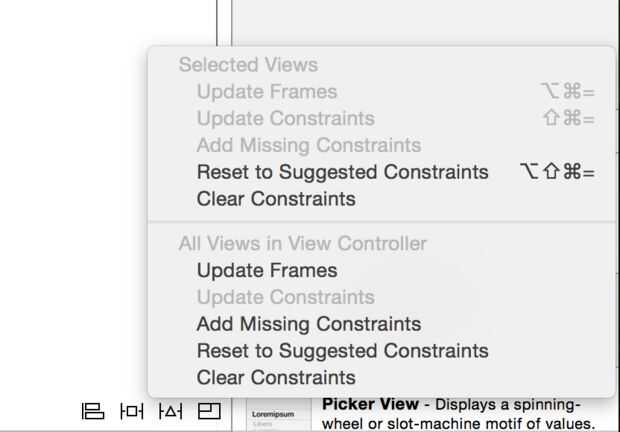620x432 pixels.
Task: Click the All Views in View Controller header
Action: pos(302,243)
